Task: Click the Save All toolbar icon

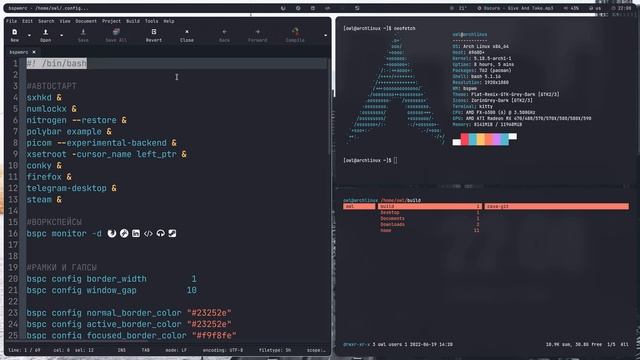Action: point(116,35)
